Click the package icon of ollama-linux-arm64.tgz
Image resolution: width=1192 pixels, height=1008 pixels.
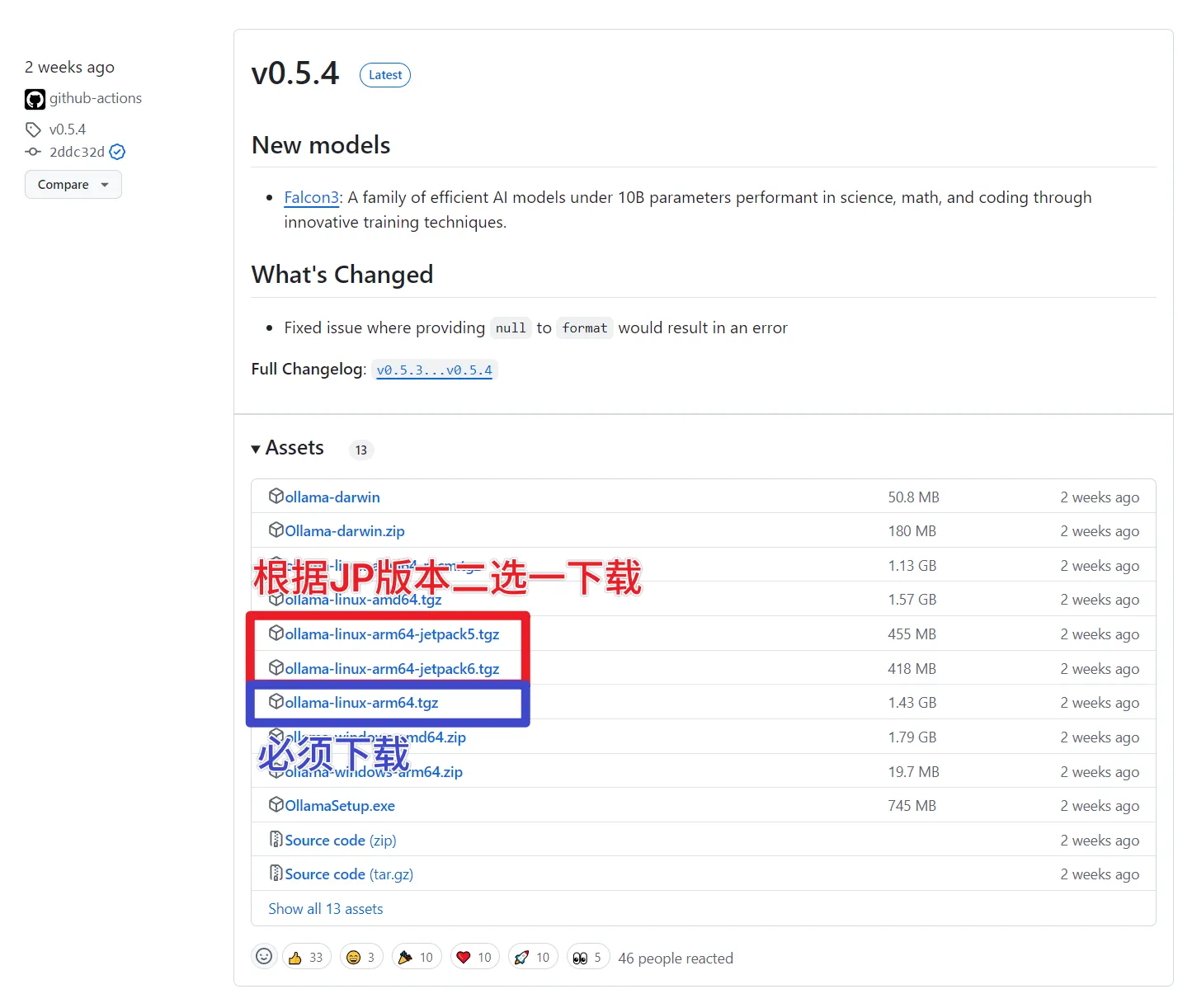[276, 701]
